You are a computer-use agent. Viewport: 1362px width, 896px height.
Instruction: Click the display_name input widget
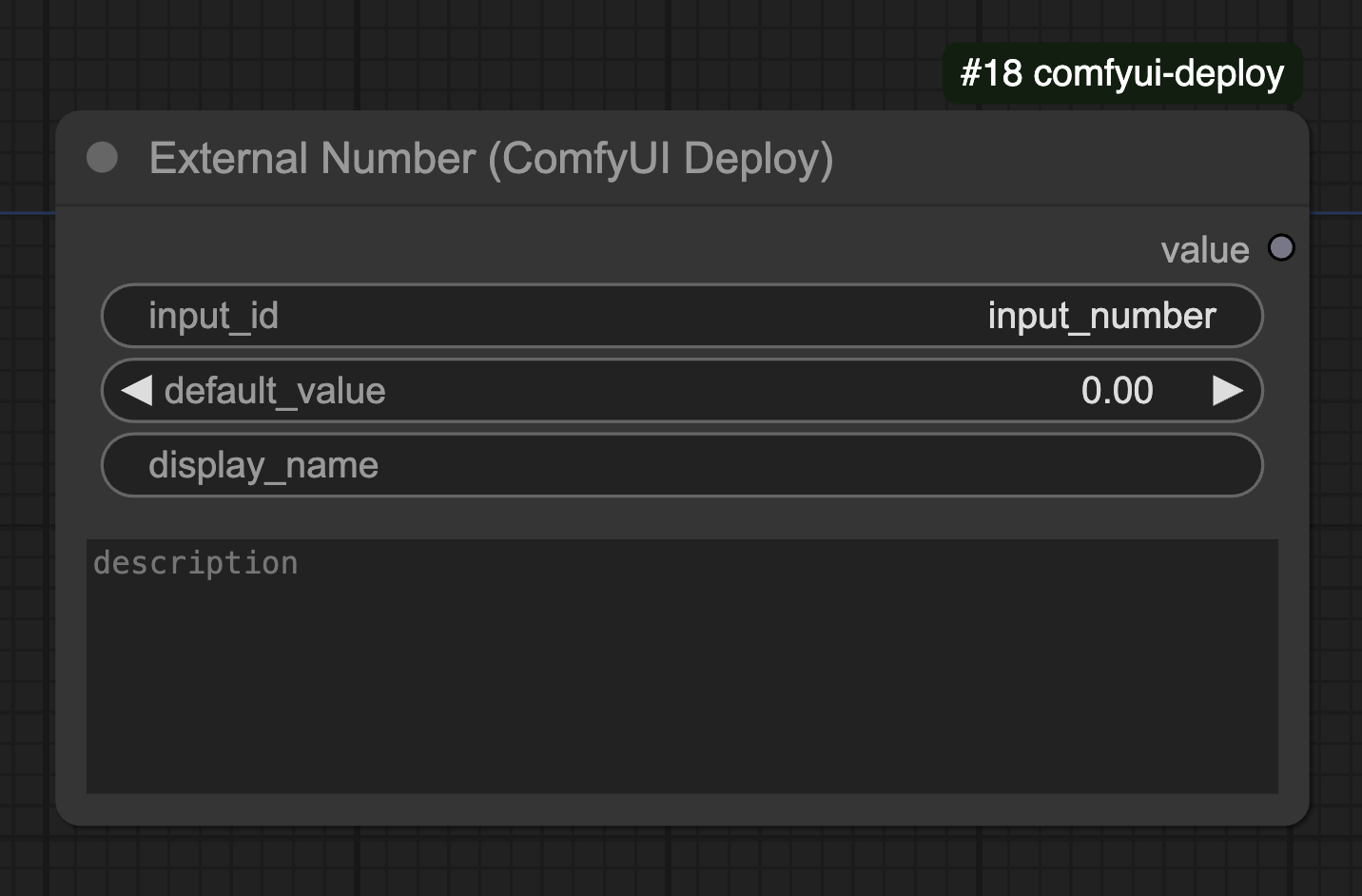click(x=682, y=464)
